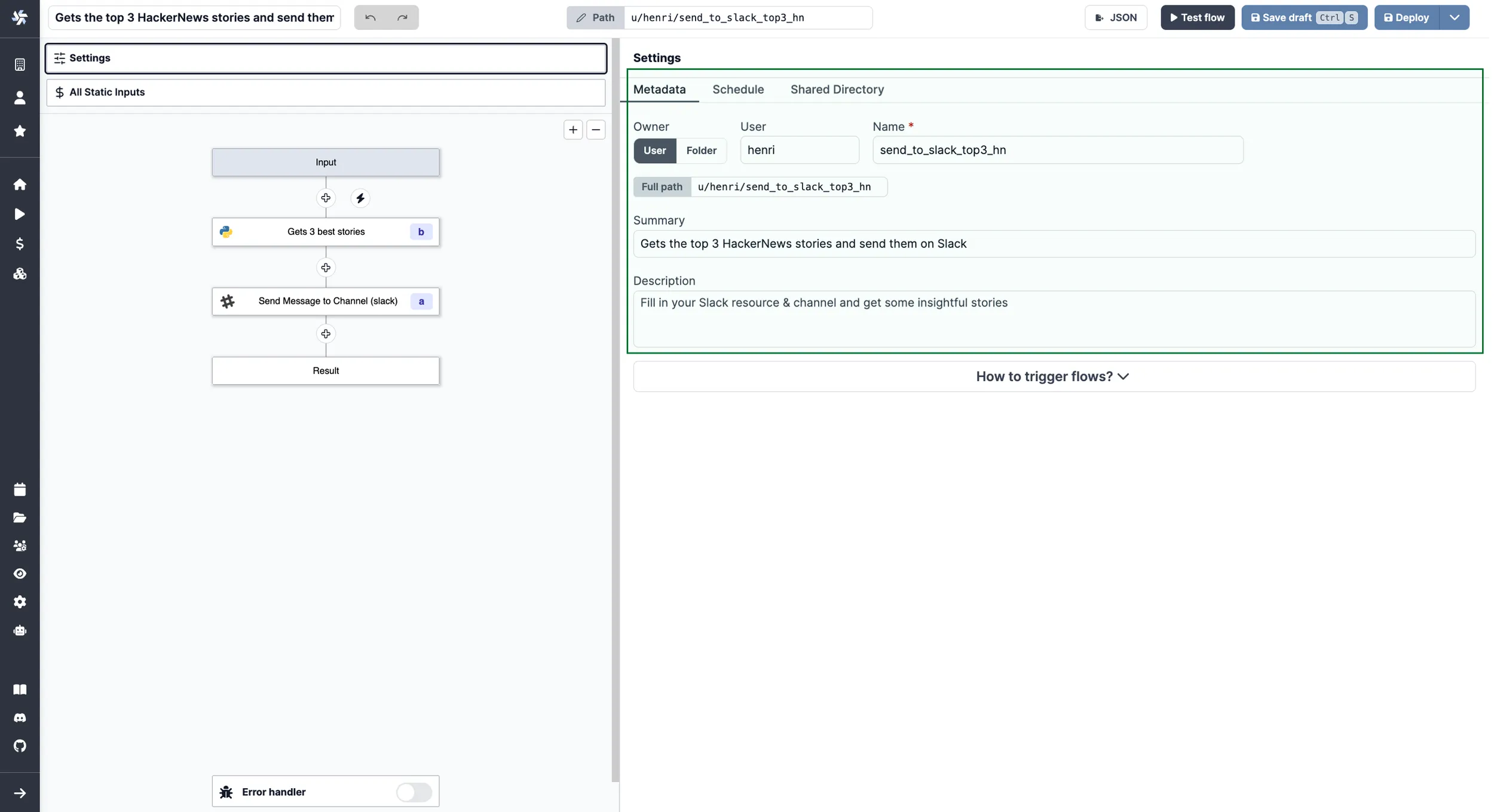
Task: Click the Python script node icon
Action: click(x=225, y=231)
